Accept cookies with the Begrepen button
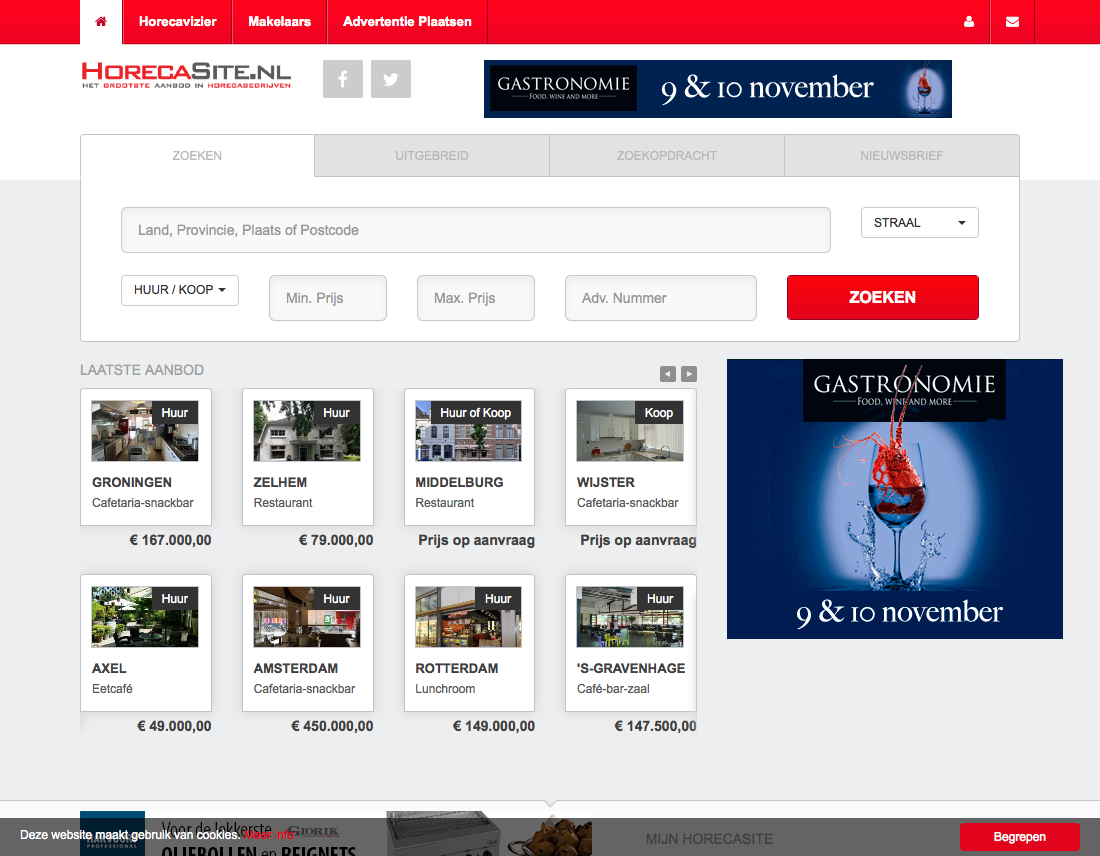The height and width of the screenshot is (856, 1100). pos(1019,837)
